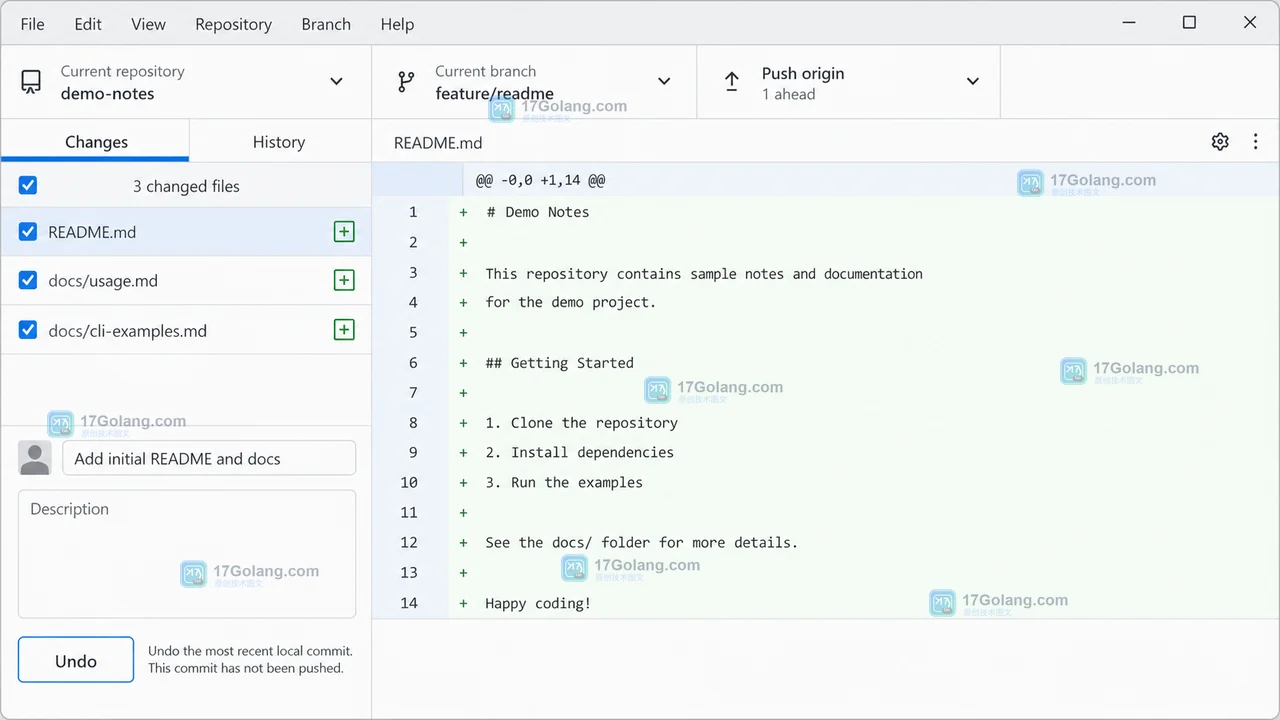The image size is (1280, 720).
Task: Uncheck the README.md file checkbox
Action: pyautogui.click(x=28, y=232)
